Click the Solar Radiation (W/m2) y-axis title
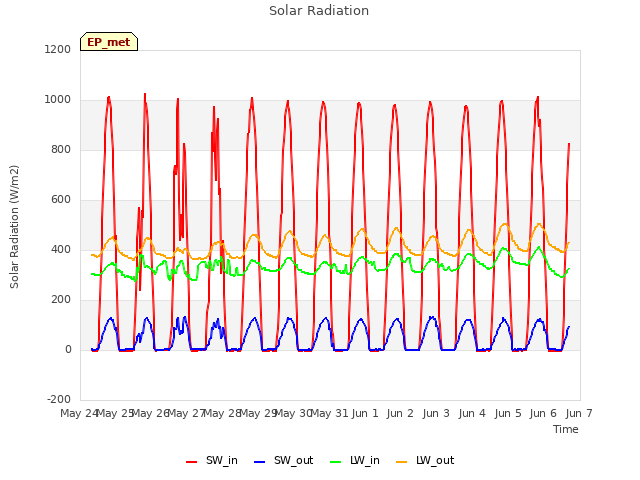The width and height of the screenshot is (640, 480). [x=14, y=227]
